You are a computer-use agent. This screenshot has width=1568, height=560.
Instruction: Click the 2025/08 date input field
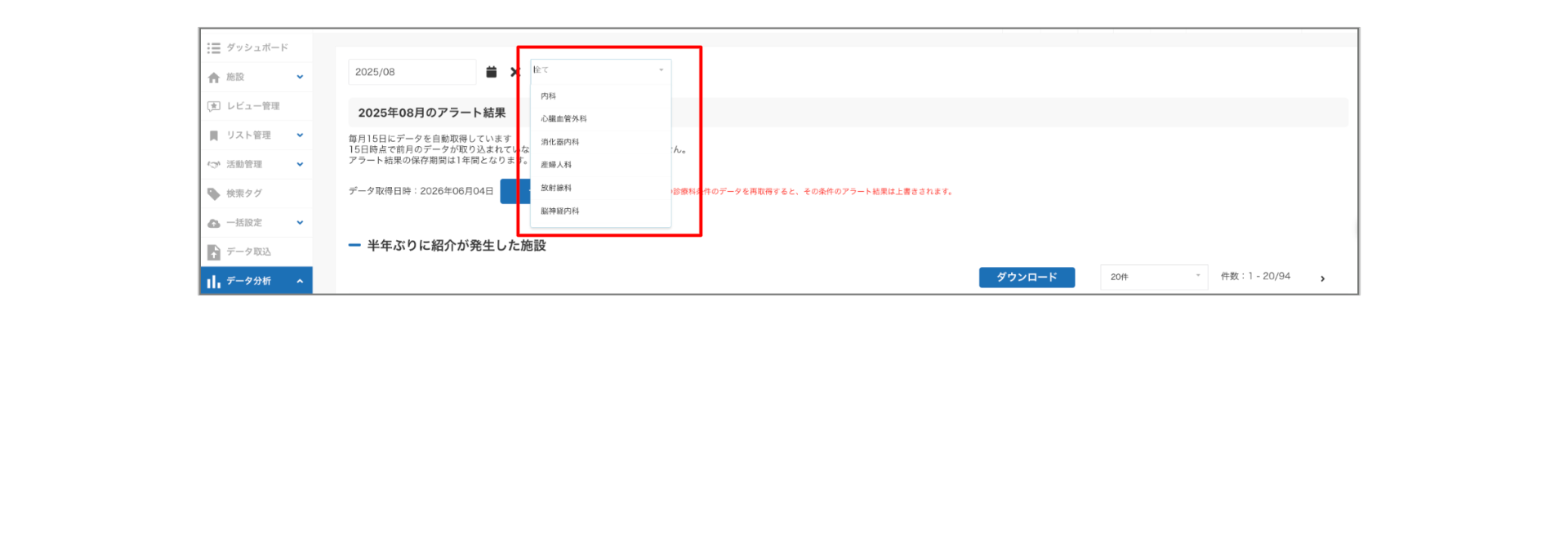point(412,72)
